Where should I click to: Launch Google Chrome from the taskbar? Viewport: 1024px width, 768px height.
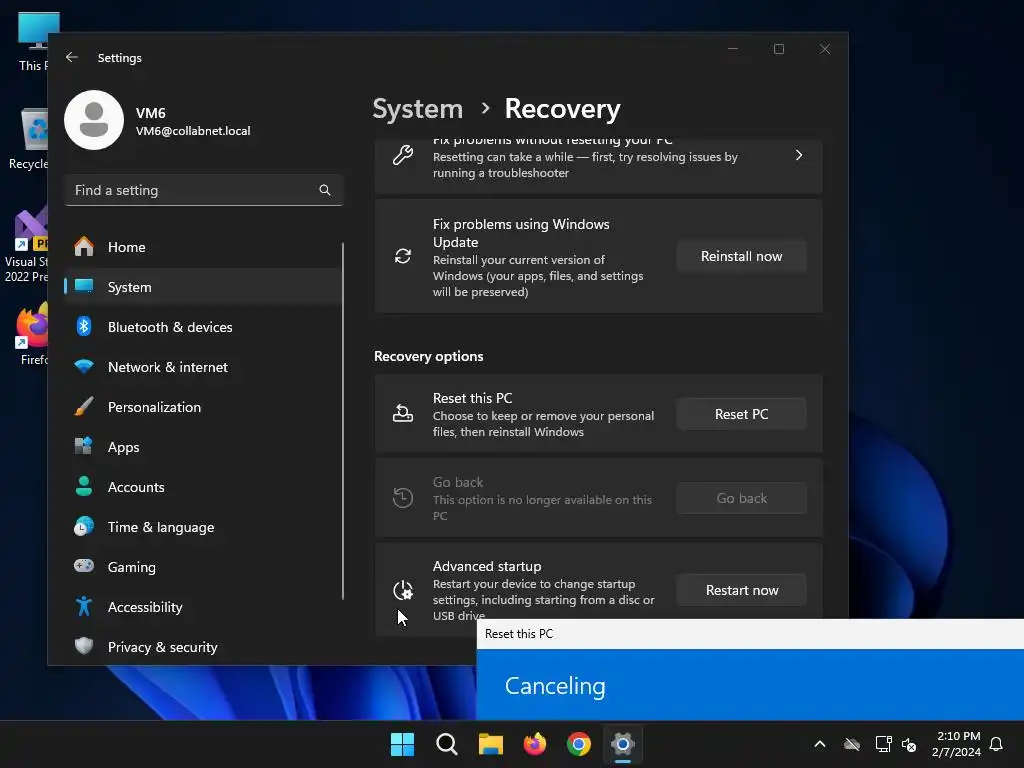click(x=579, y=744)
